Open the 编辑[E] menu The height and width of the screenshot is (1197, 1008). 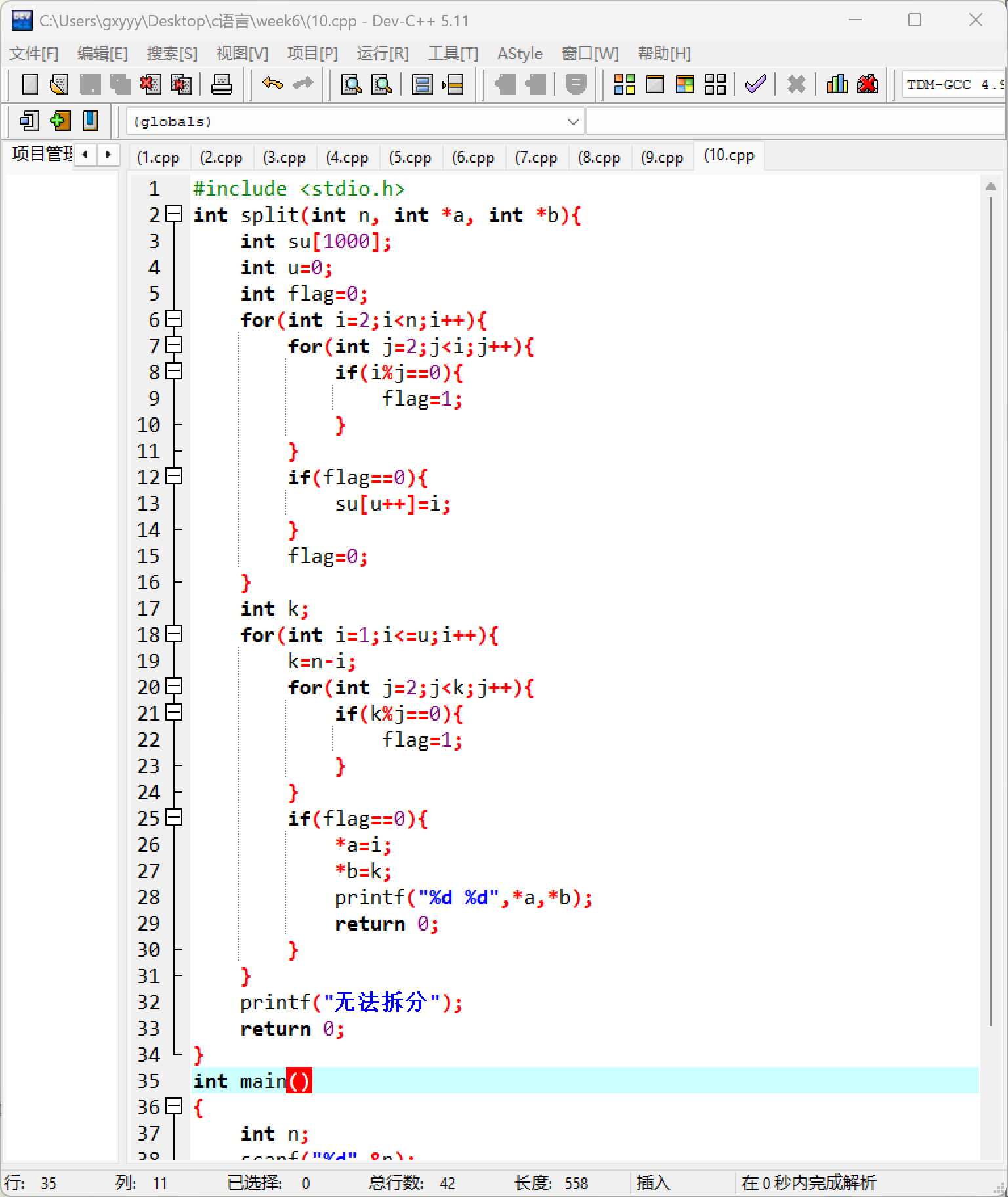pyautogui.click(x=102, y=53)
